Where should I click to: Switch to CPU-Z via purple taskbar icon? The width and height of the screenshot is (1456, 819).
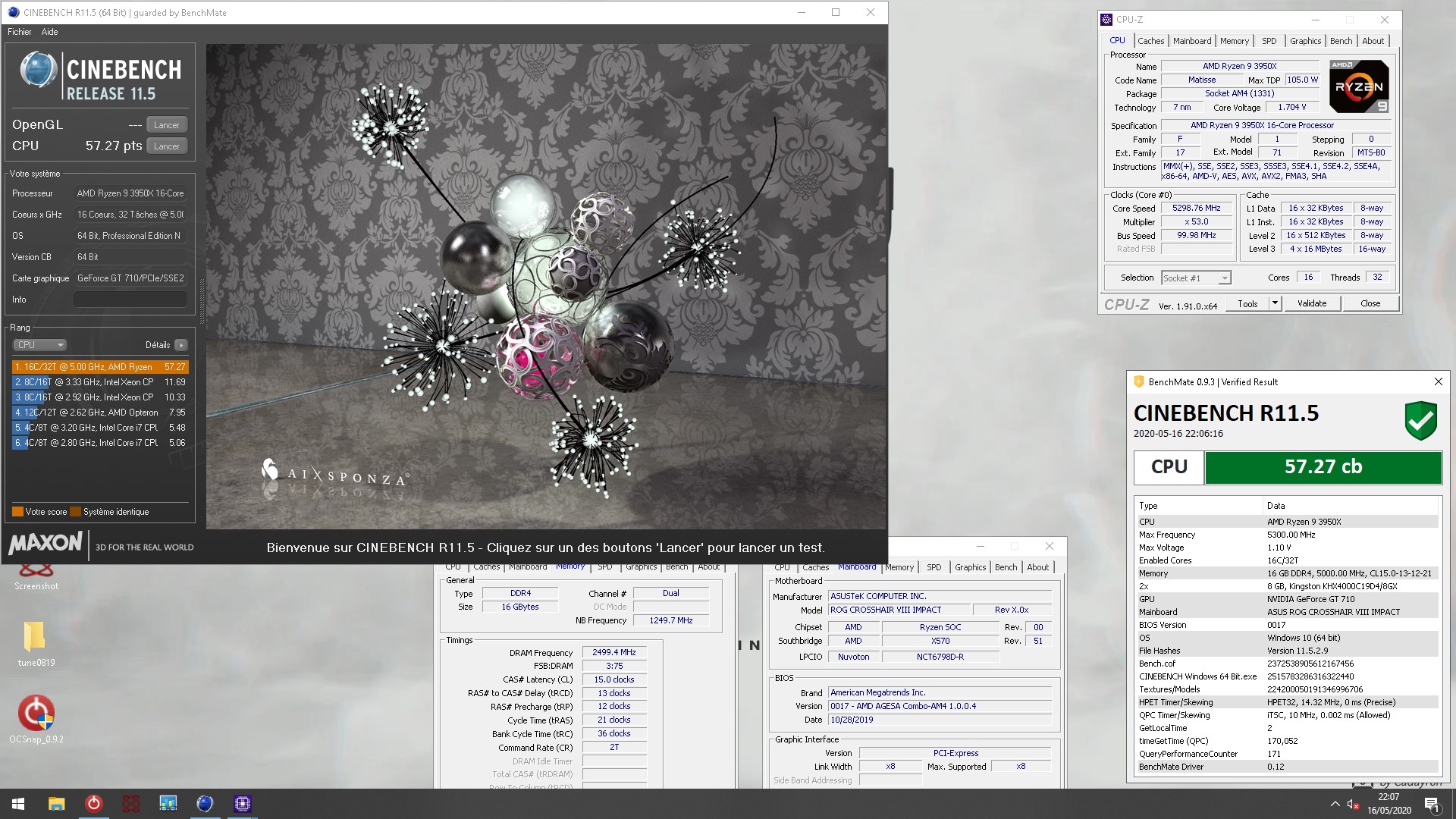coord(243,804)
